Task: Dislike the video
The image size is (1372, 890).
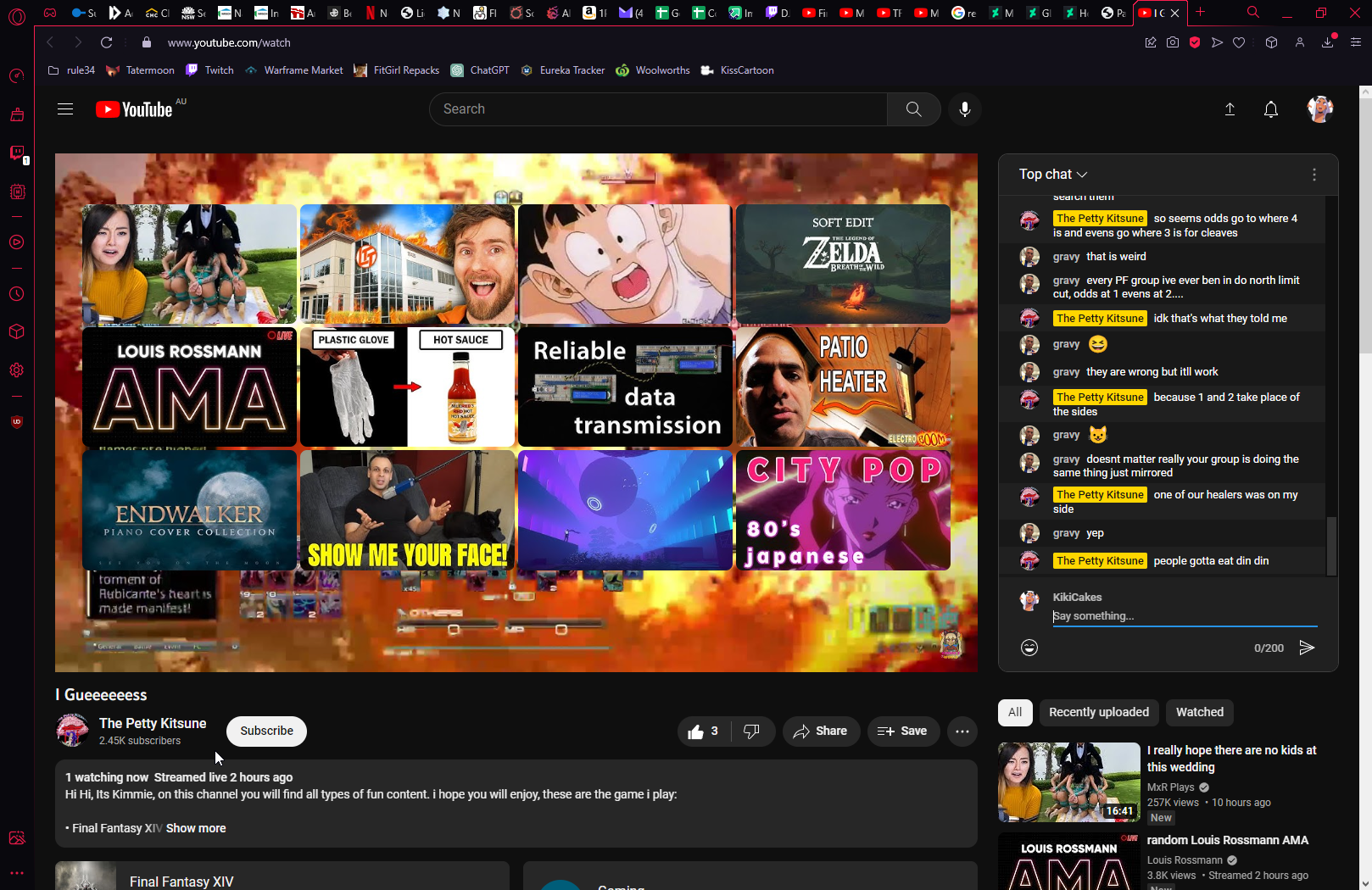Action: 752,731
